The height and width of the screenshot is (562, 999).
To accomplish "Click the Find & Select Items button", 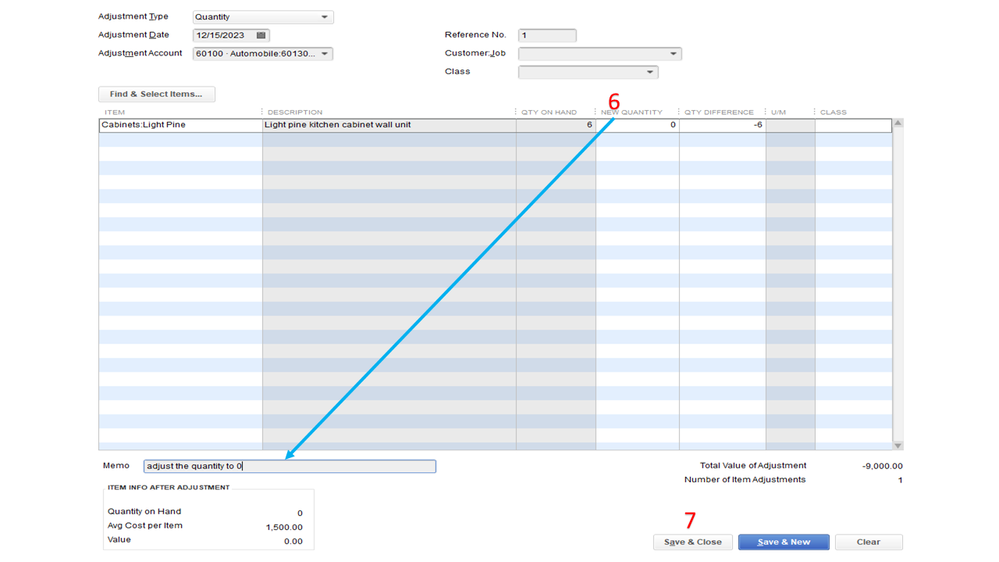I will pos(157,94).
